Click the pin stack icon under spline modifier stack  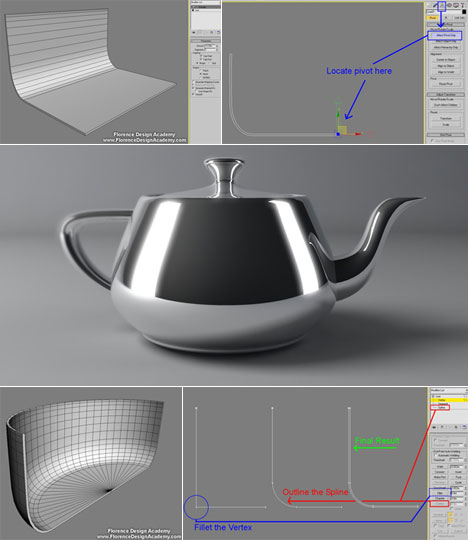tap(434, 427)
